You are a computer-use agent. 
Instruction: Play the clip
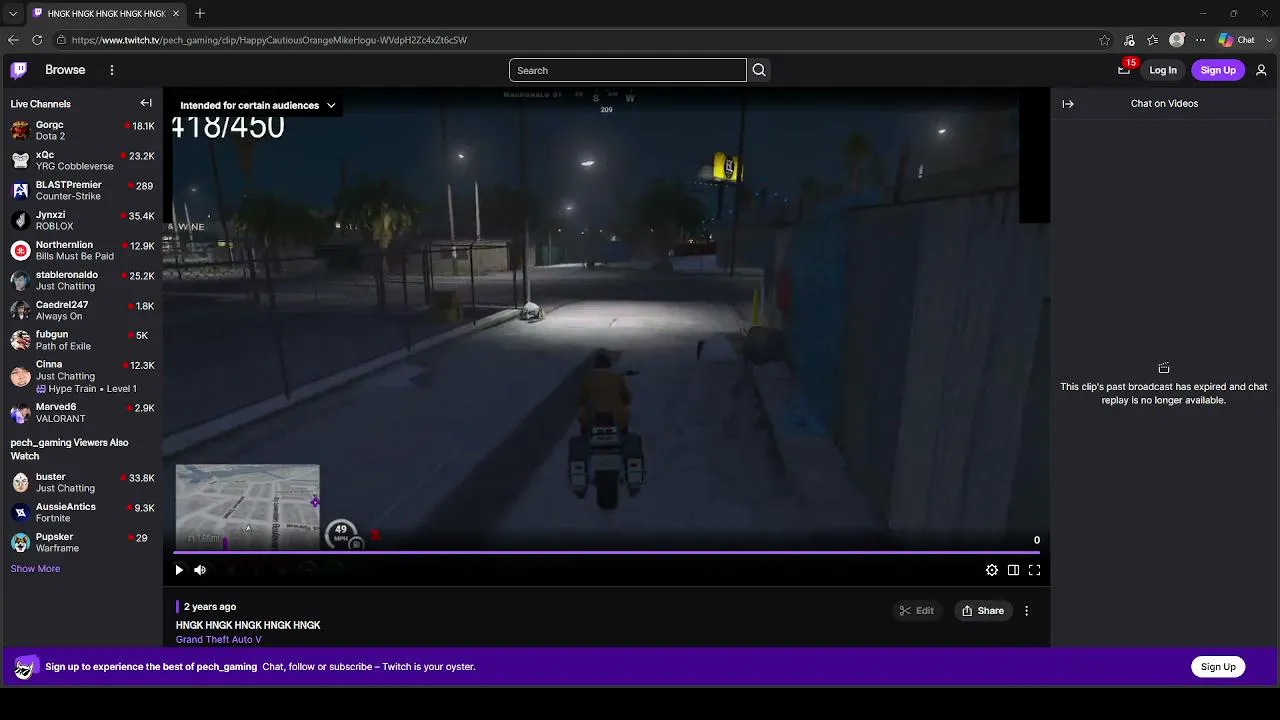[179, 570]
